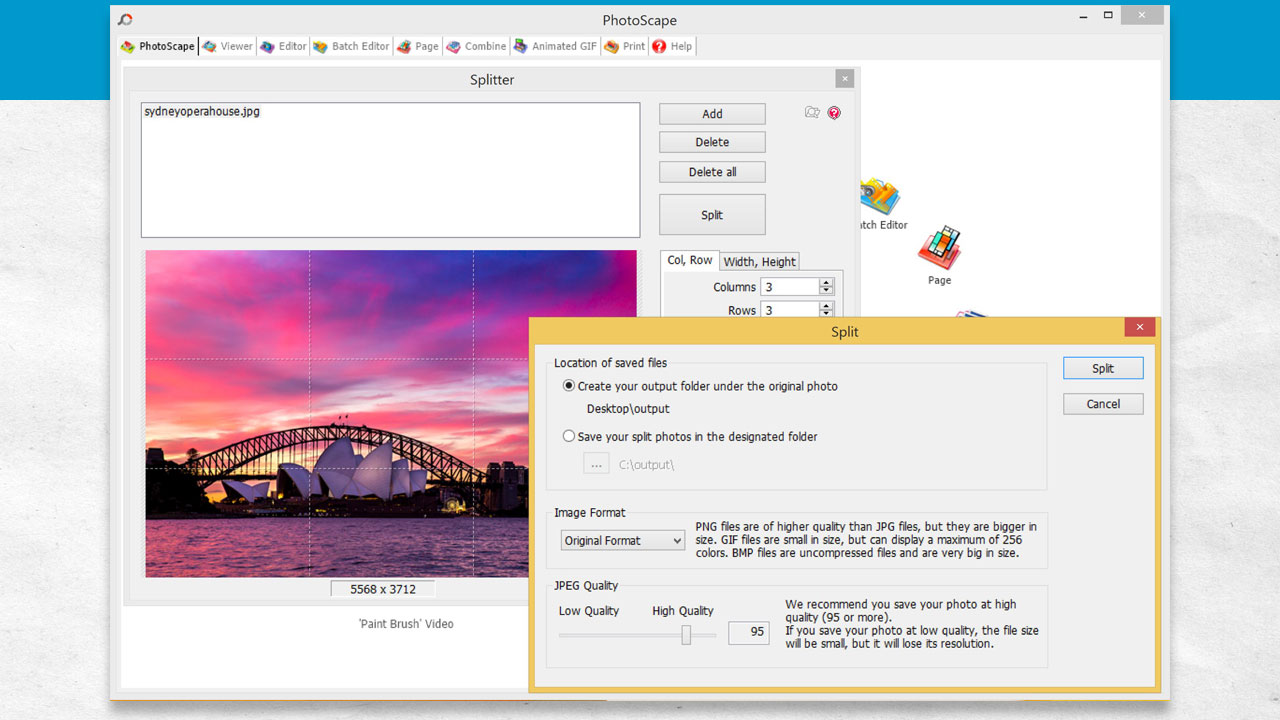Select output folder under original photo option
This screenshot has height=720, width=1280.
pyautogui.click(x=568, y=385)
